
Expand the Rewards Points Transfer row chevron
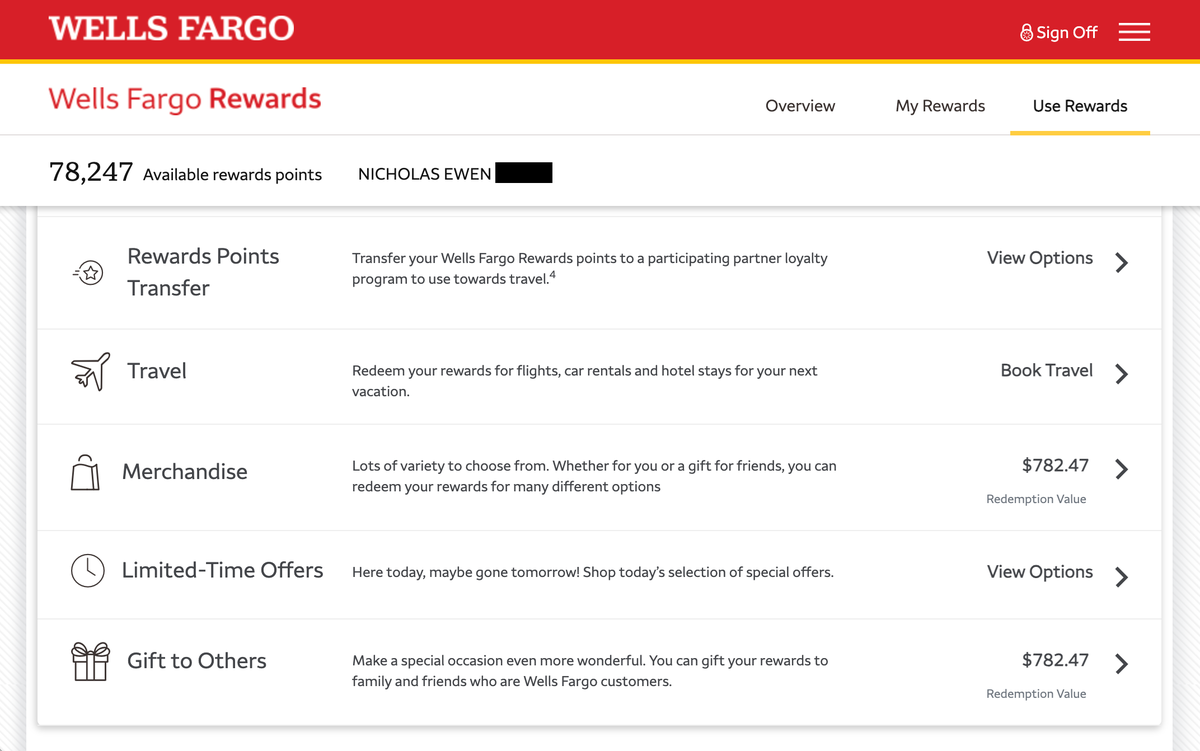pos(1121,263)
